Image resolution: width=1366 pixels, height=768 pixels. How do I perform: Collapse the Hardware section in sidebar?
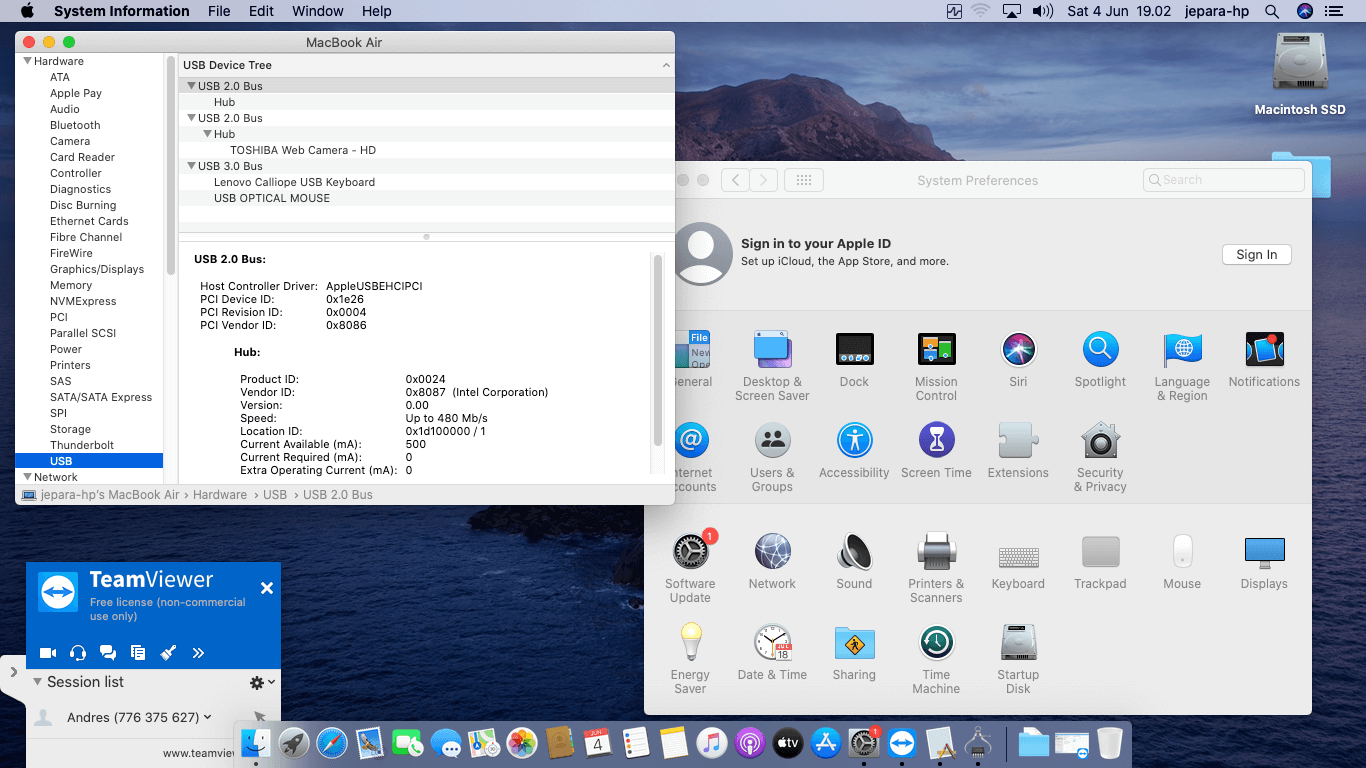[28, 61]
